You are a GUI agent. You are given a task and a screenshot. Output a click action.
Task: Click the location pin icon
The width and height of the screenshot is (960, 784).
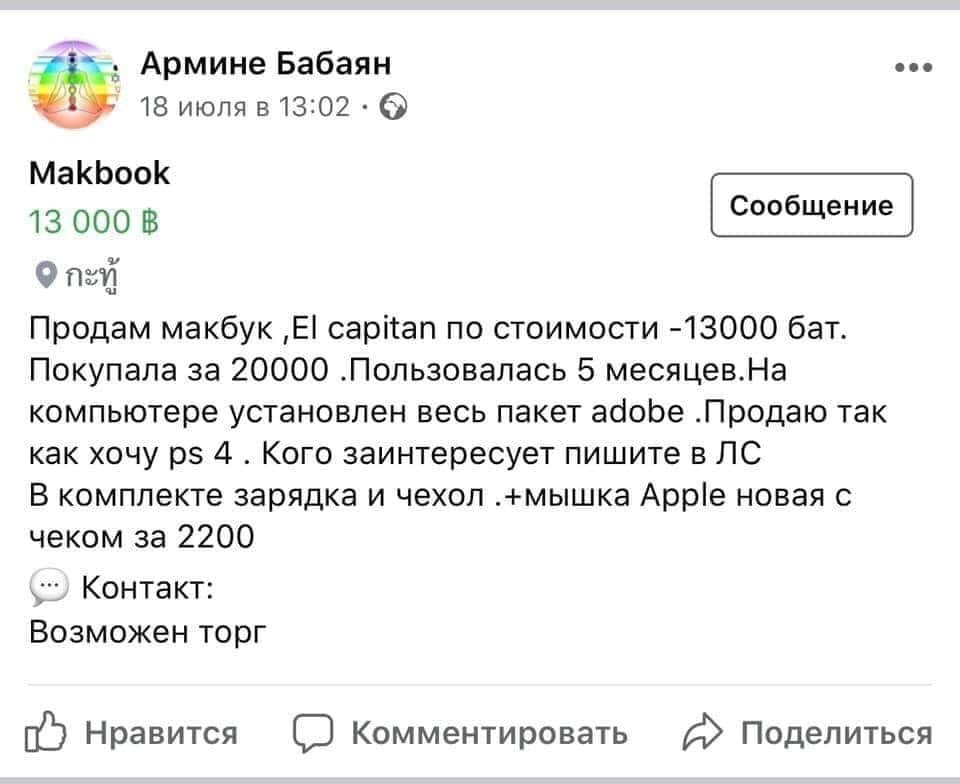click(44, 272)
